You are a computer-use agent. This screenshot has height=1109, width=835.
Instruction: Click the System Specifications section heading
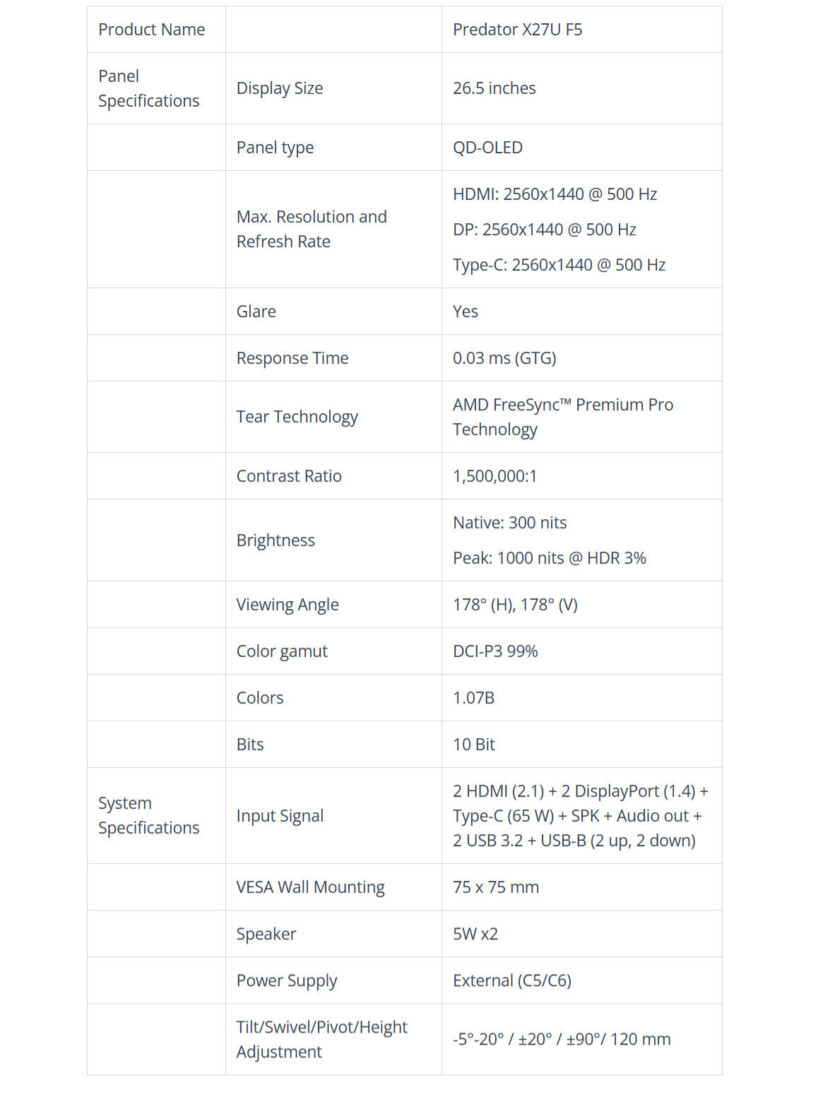click(148, 815)
